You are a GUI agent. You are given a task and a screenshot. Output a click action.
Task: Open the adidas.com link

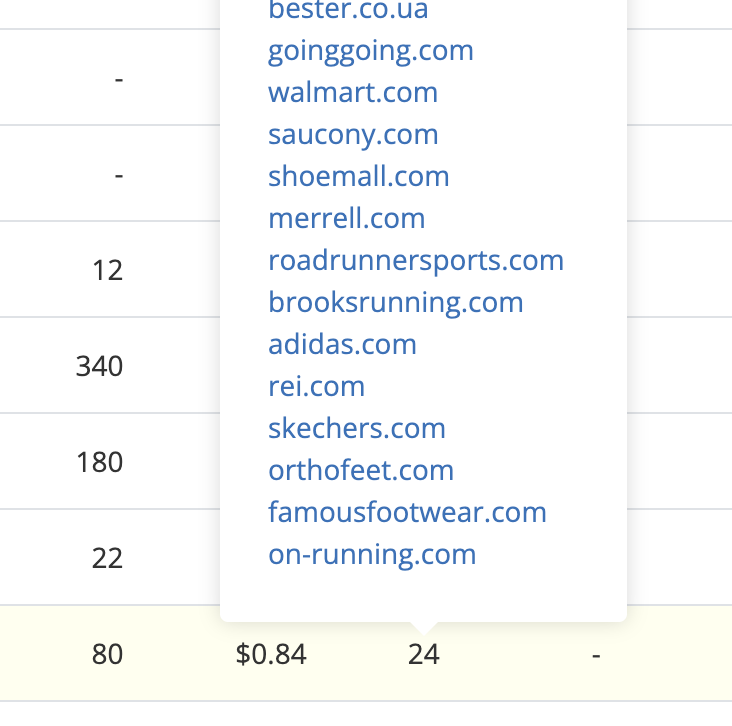tap(342, 345)
